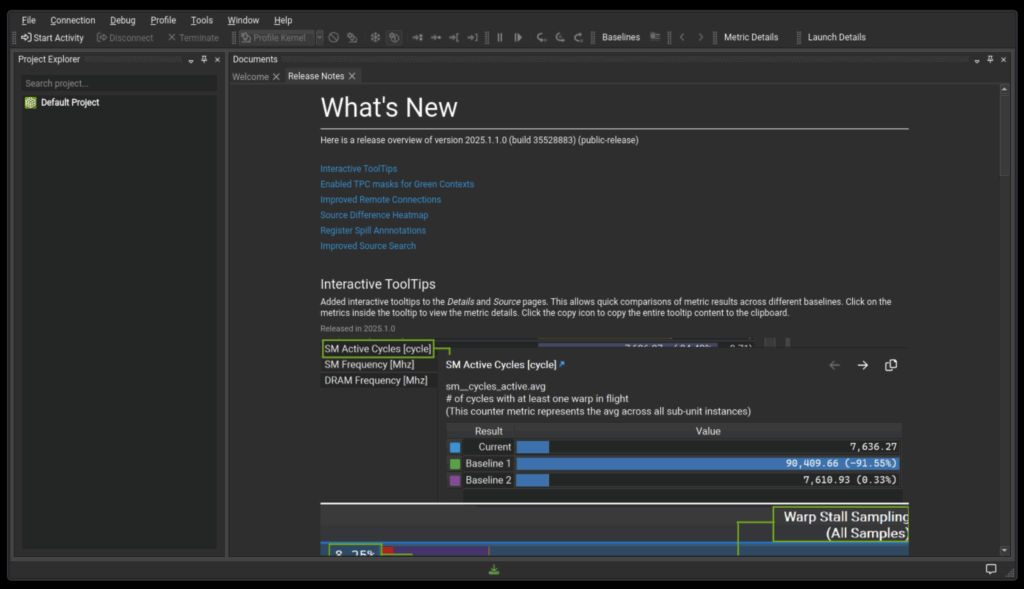Viewport: 1024px width, 589px height.
Task: Click the Register Spill Annotations link
Action: pos(373,231)
